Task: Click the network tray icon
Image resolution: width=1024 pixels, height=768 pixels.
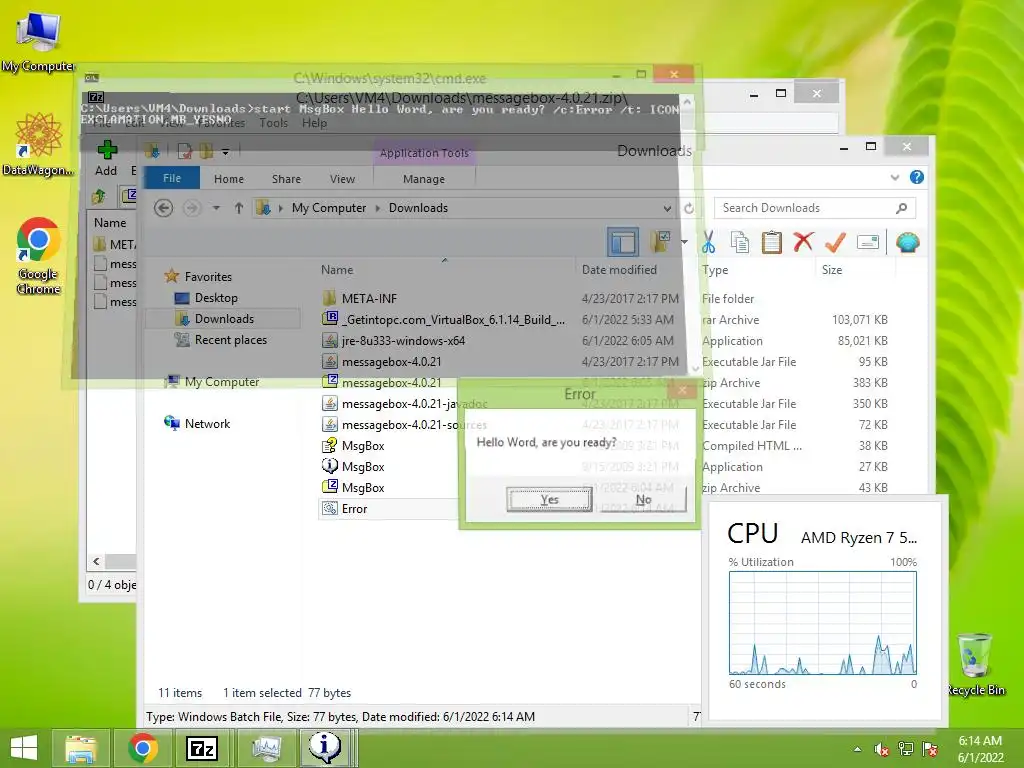Action: tap(906, 749)
